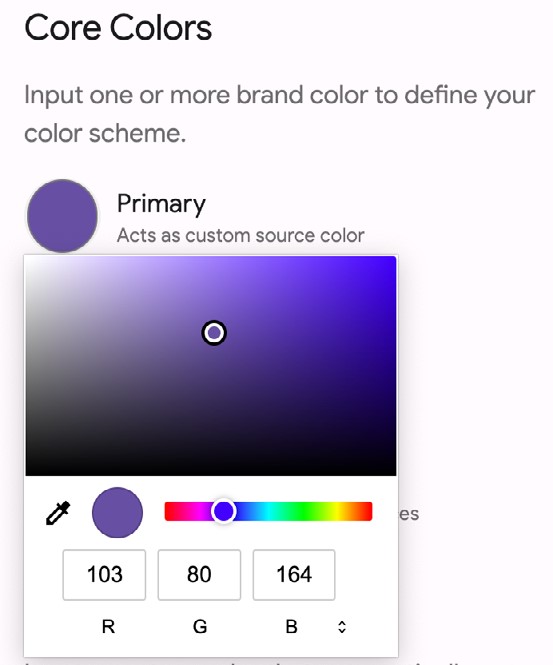Pick pure white in top-left of gradient area

(x=28, y=259)
